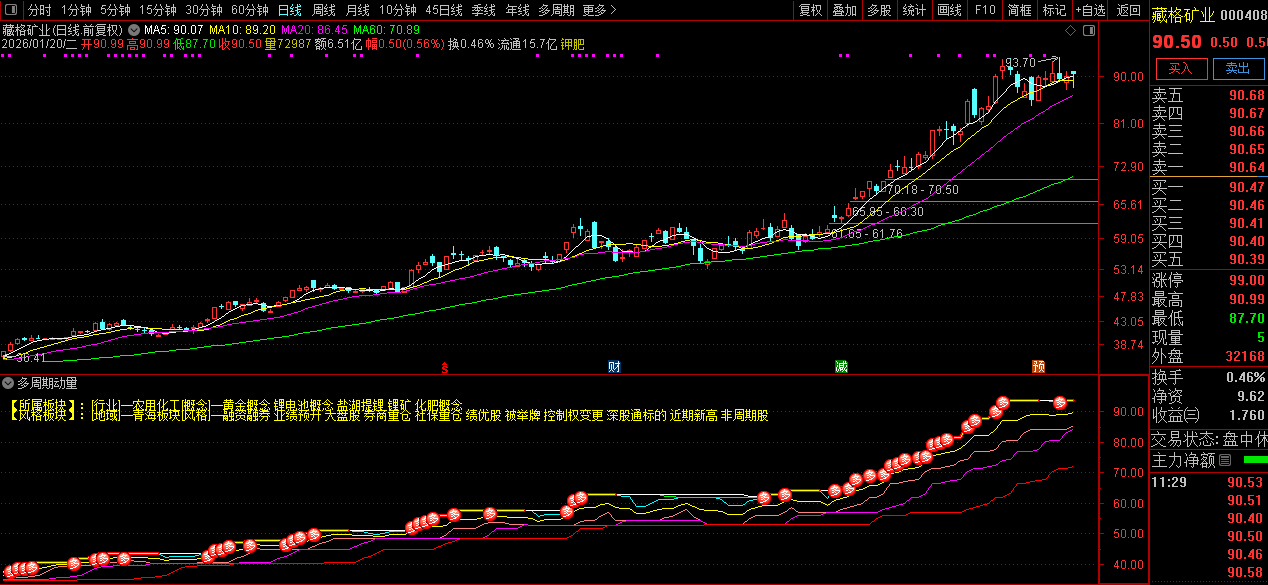The image size is (1268, 585).
Task: Click the 财 financial report marker
Action: point(614,367)
